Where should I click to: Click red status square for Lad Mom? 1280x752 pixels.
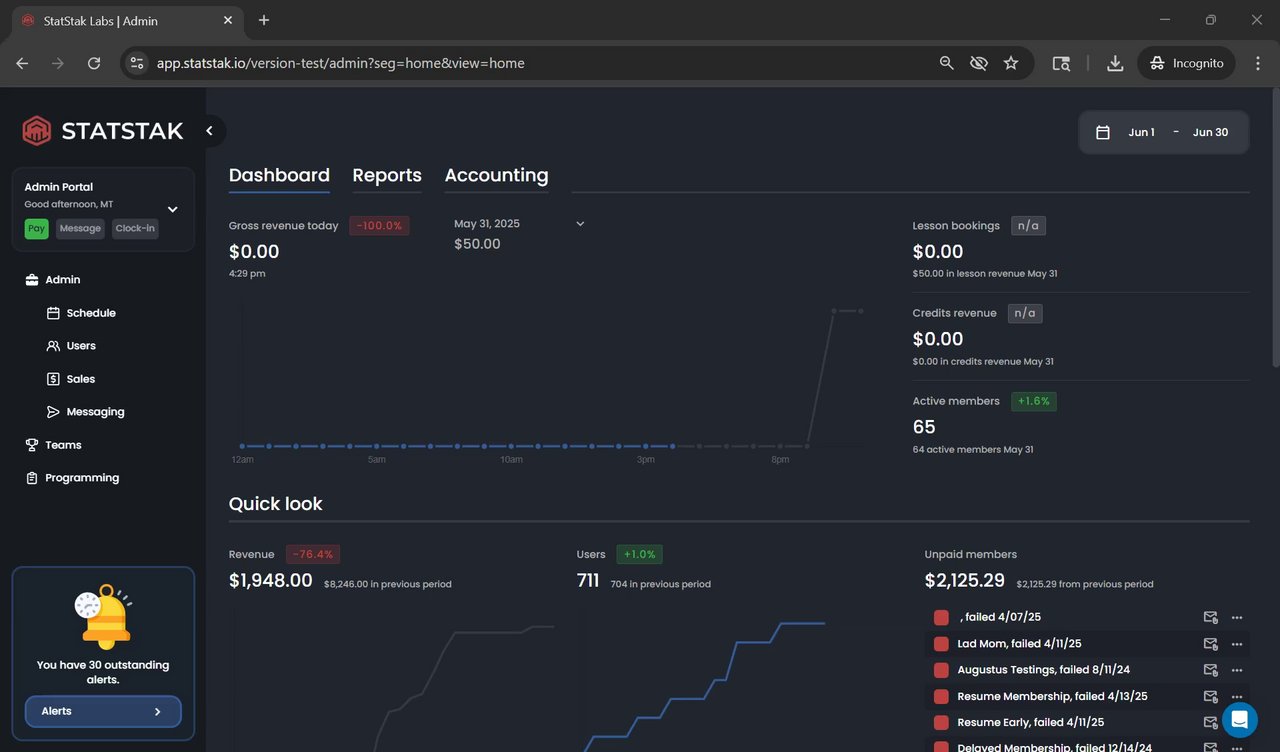click(941, 644)
